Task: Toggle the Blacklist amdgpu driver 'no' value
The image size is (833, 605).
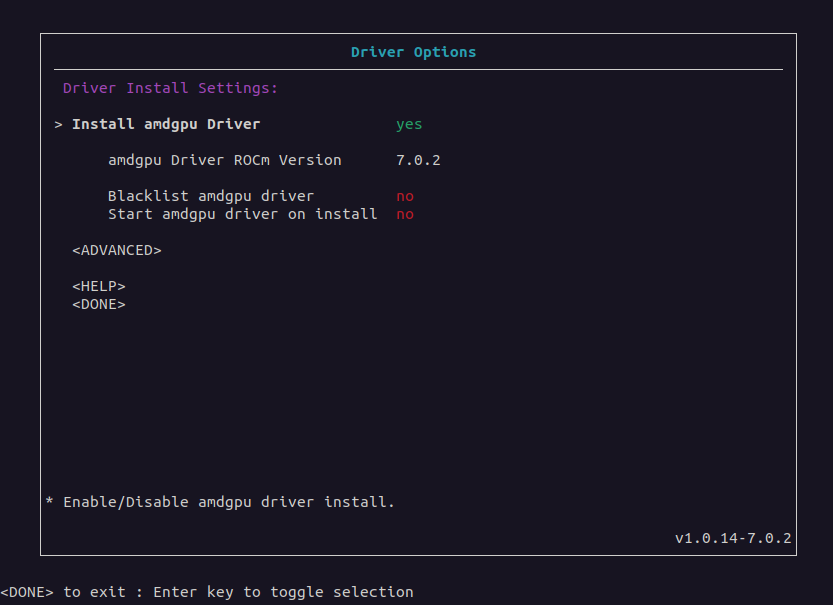Action: tap(405, 196)
